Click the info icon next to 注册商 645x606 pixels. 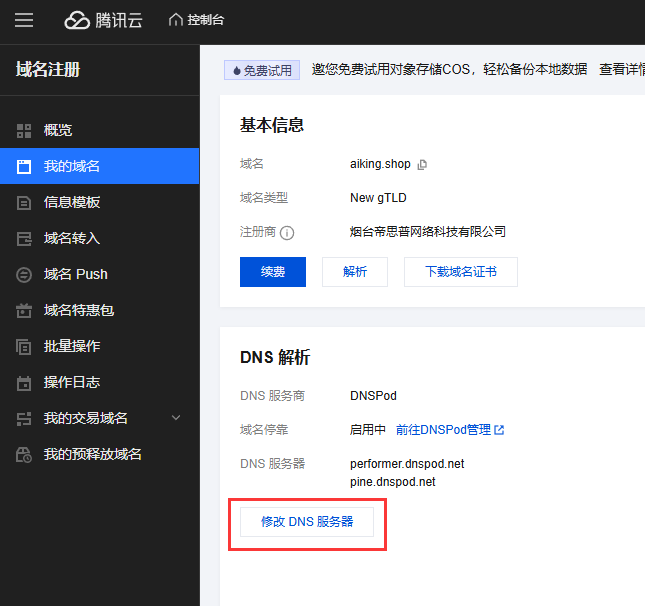[287, 233]
